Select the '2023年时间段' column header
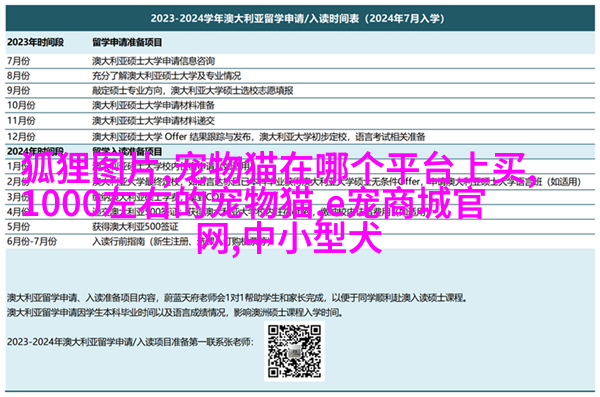Image resolution: width=600 pixels, height=397 pixels. pos(35,42)
